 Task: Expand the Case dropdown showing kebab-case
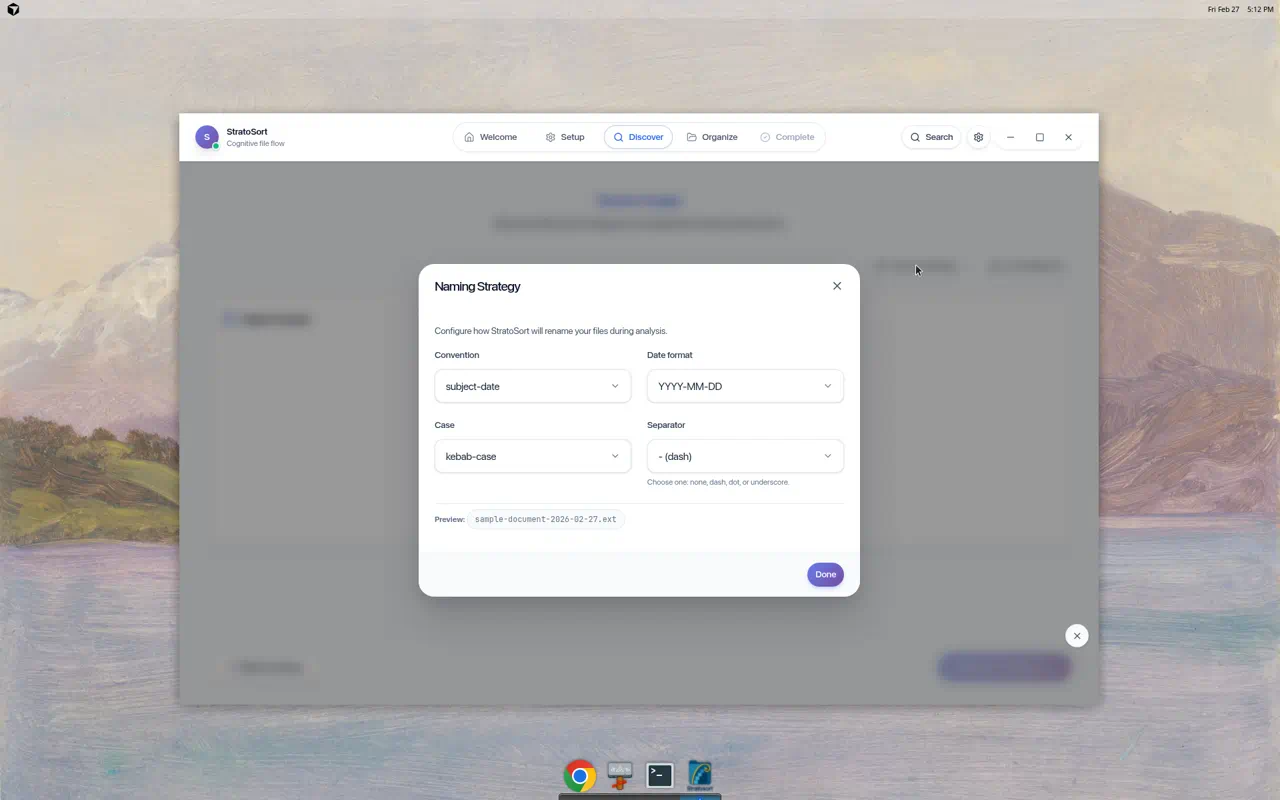point(532,456)
